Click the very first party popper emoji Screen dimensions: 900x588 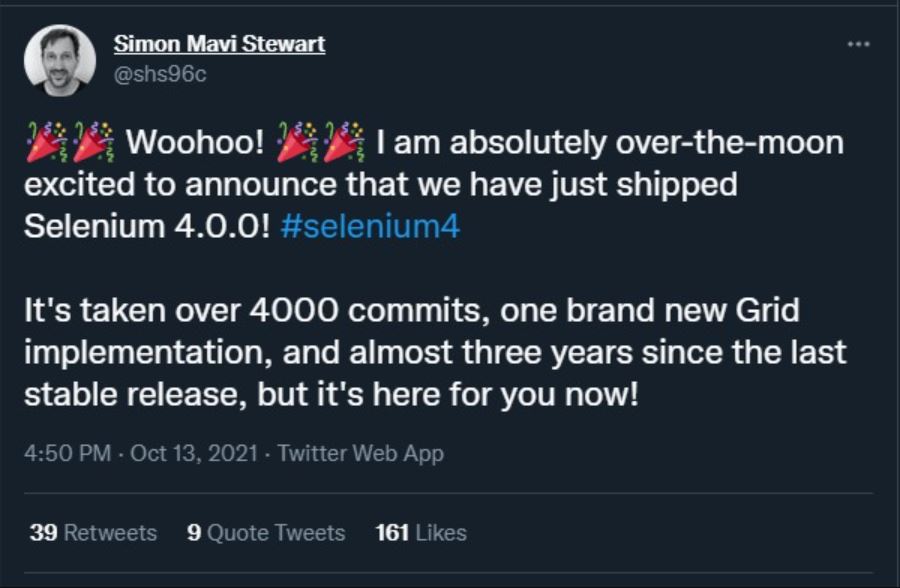tap(42, 143)
